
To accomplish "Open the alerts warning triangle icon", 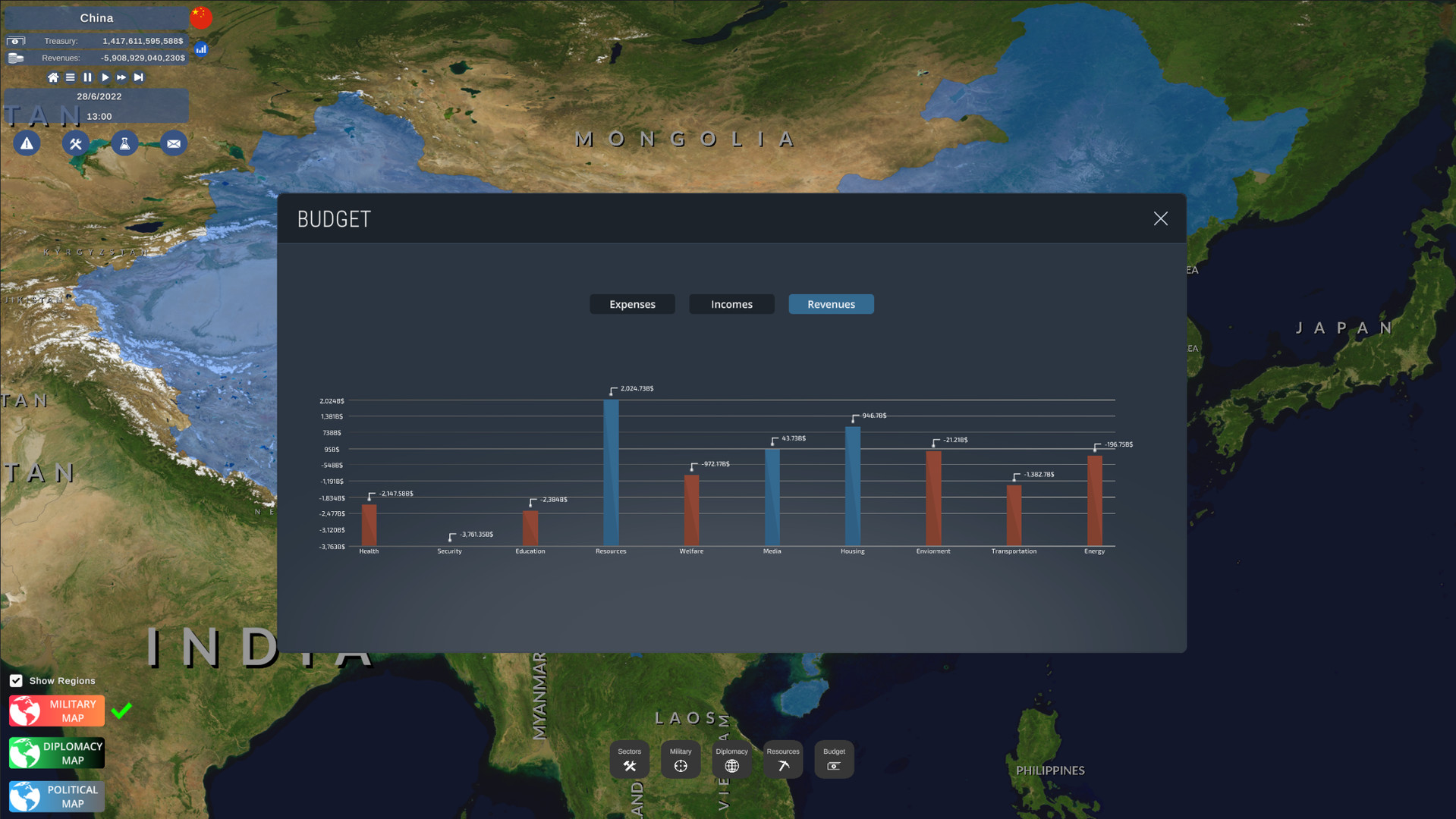I will [27, 143].
